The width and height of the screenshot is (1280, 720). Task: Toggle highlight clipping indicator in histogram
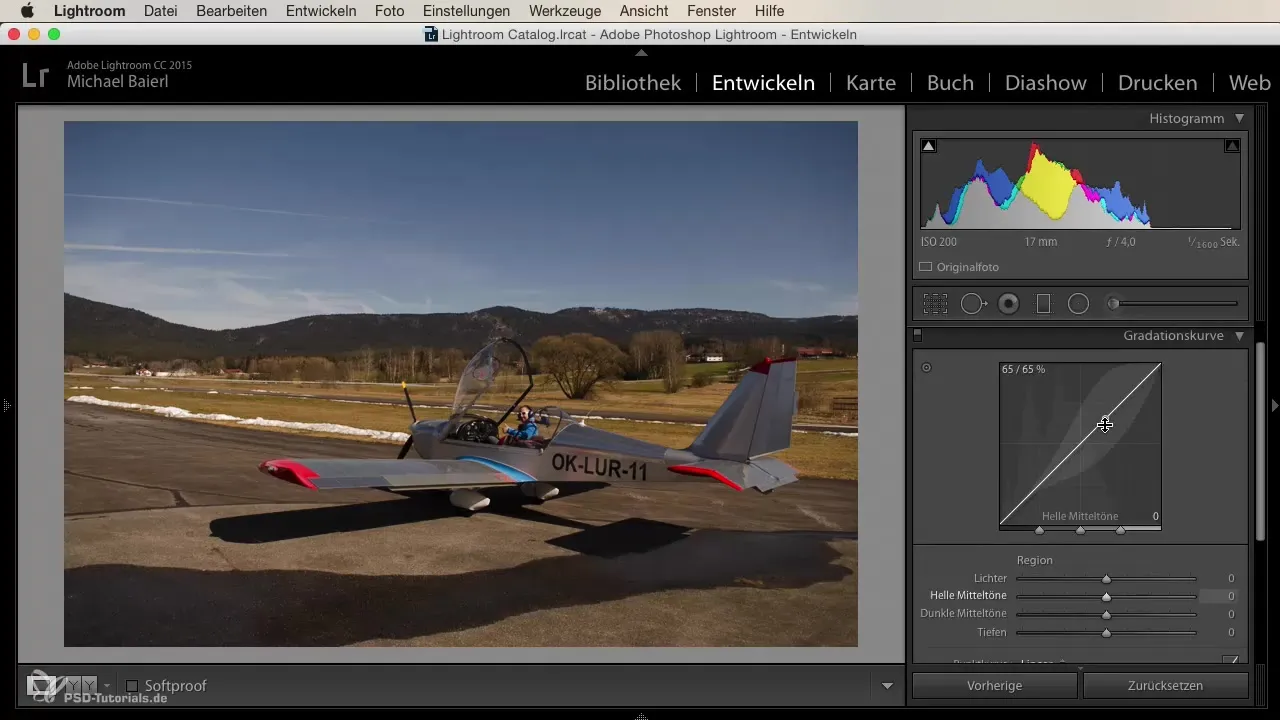point(1232,146)
